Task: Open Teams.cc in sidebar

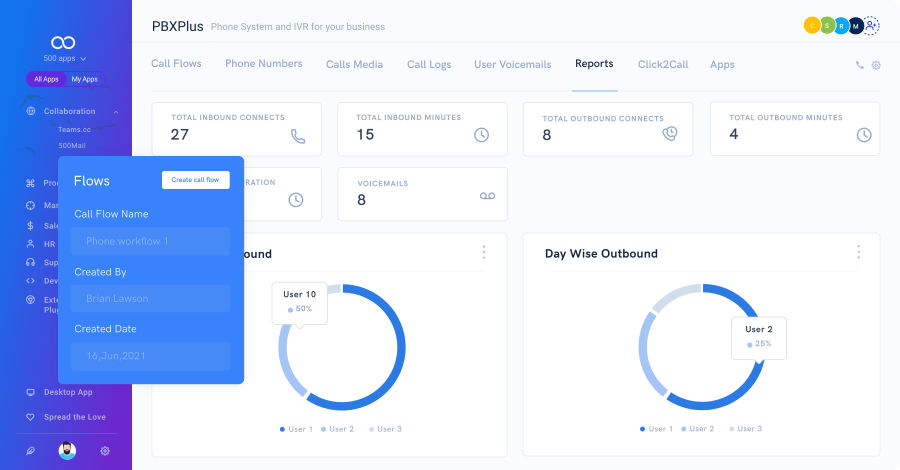Action: coord(74,130)
